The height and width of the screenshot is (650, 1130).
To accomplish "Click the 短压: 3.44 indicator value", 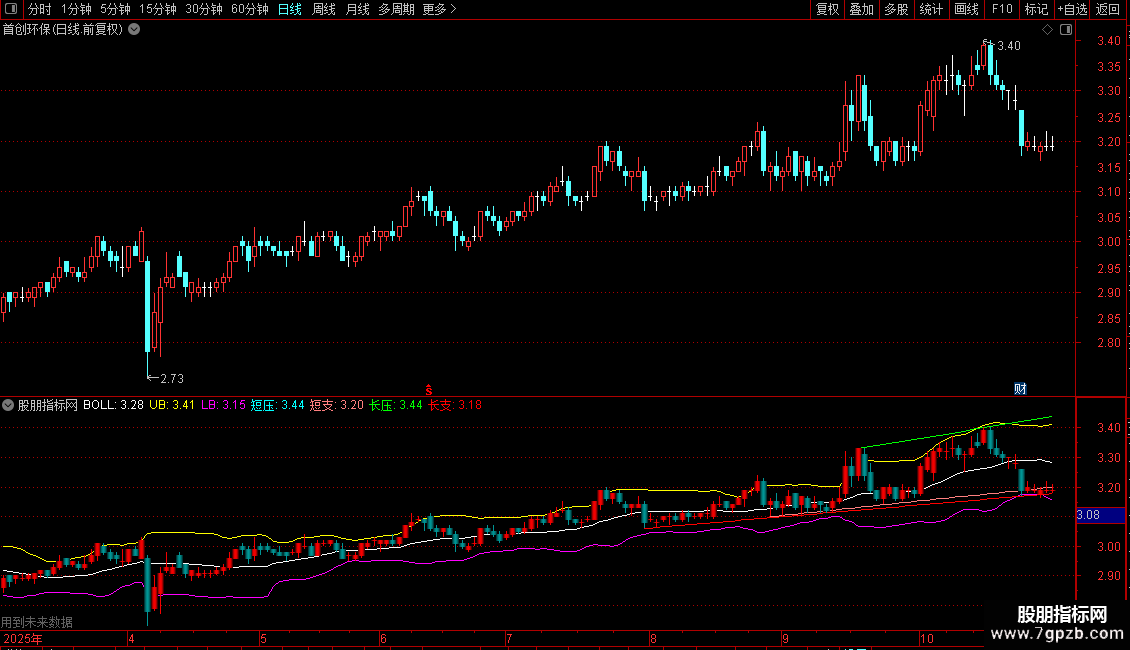I will coord(277,405).
